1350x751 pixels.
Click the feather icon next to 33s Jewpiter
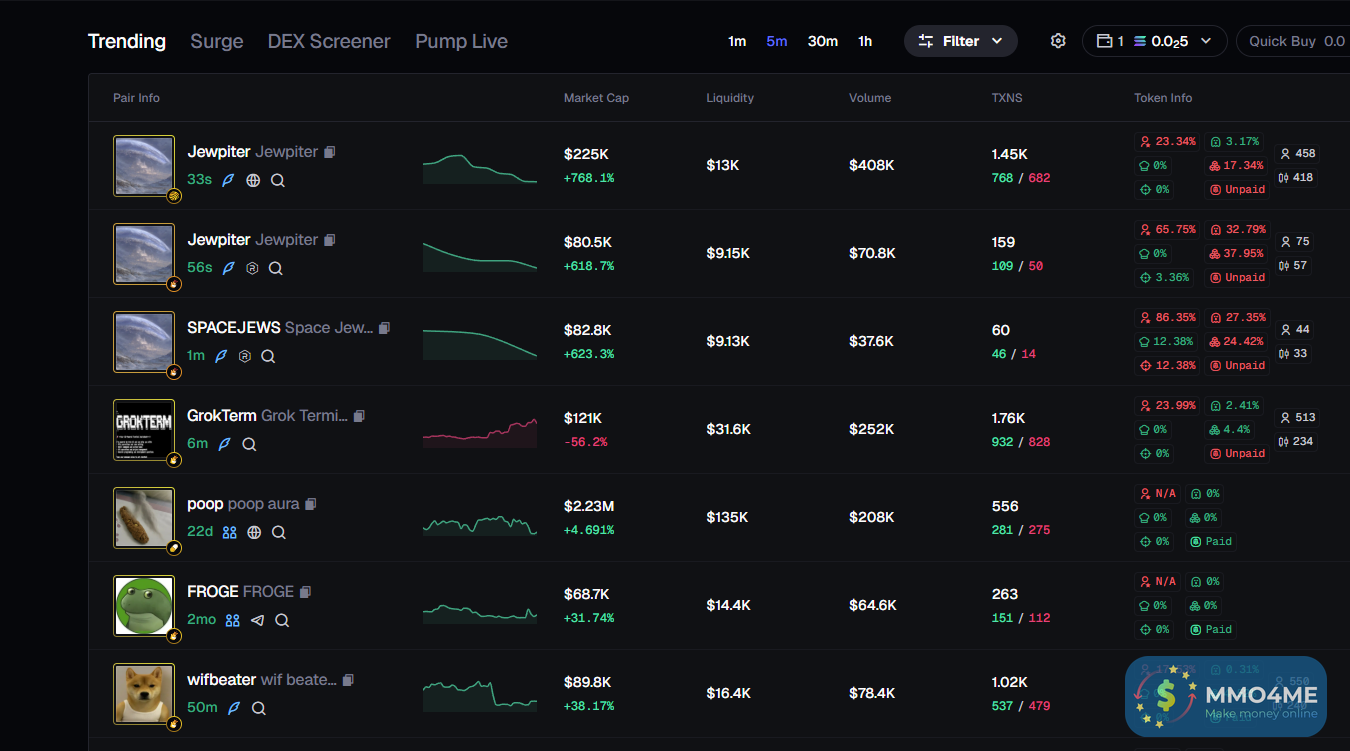228,180
